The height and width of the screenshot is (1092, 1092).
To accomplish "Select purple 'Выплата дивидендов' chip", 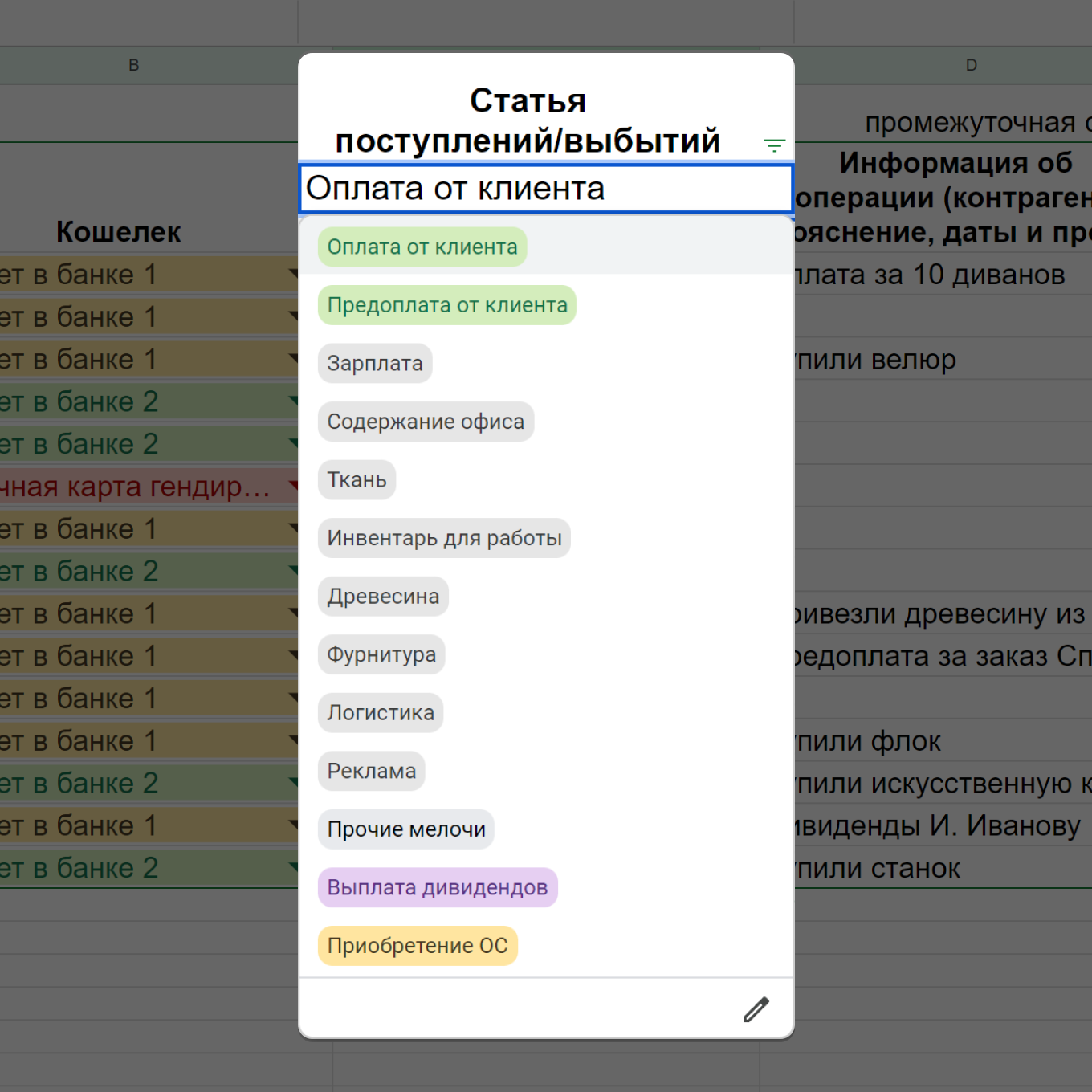I will [438, 887].
